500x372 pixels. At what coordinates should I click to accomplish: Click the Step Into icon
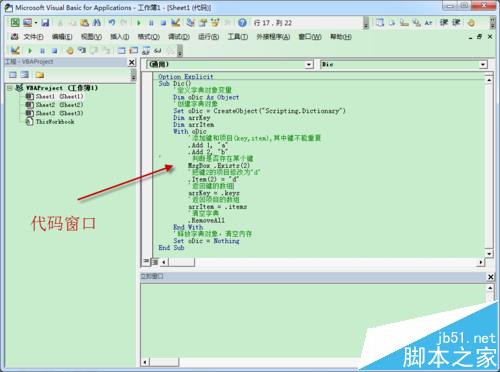(x=82, y=51)
